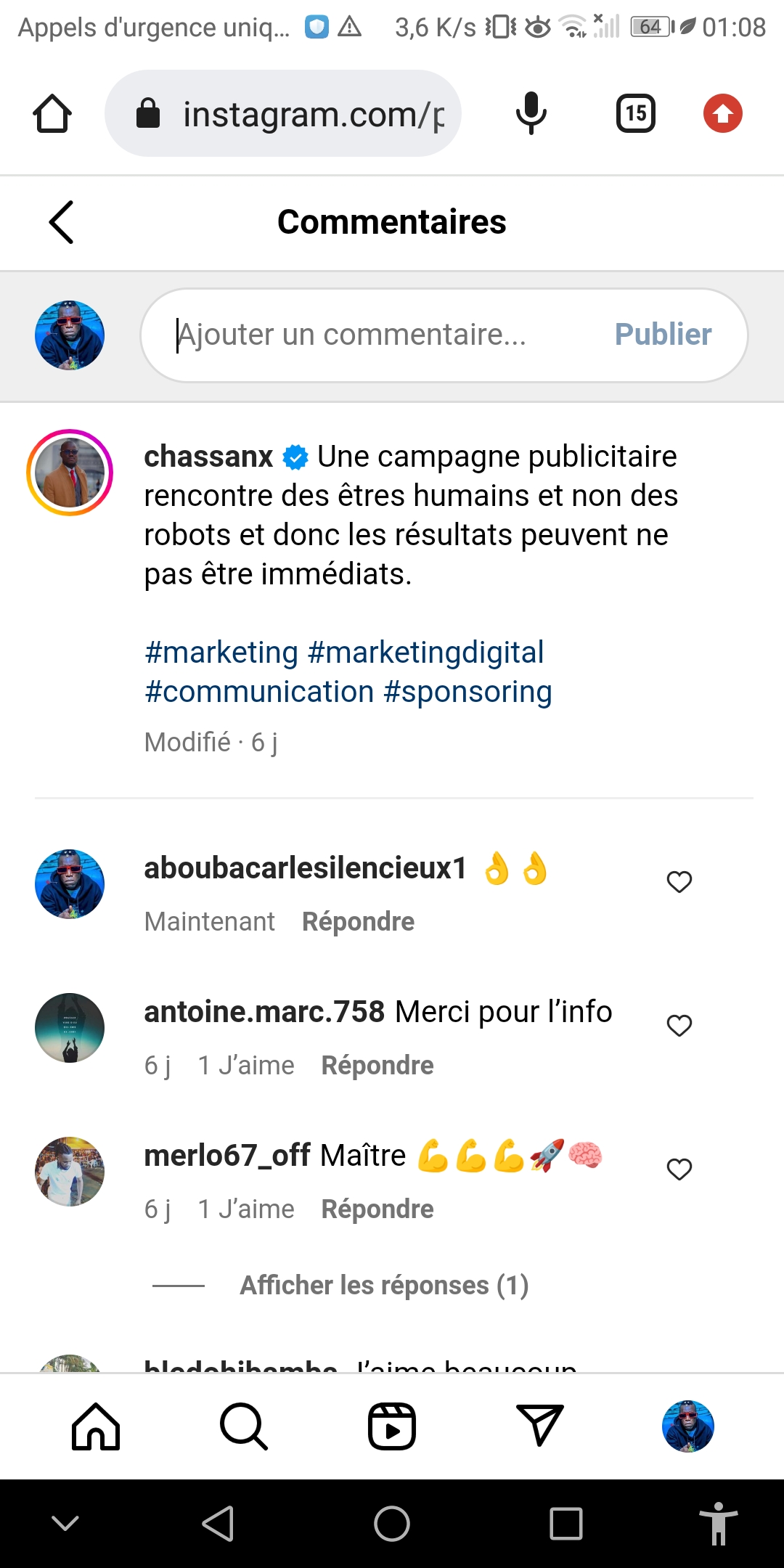
Task: Like antoine.marc.758's comment
Action: [x=679, y=1026]
